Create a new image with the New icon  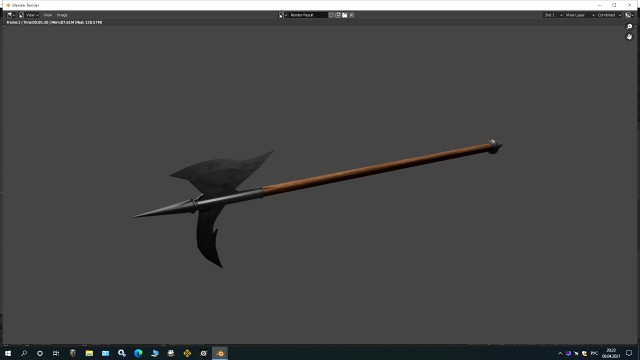coord(338,15)
